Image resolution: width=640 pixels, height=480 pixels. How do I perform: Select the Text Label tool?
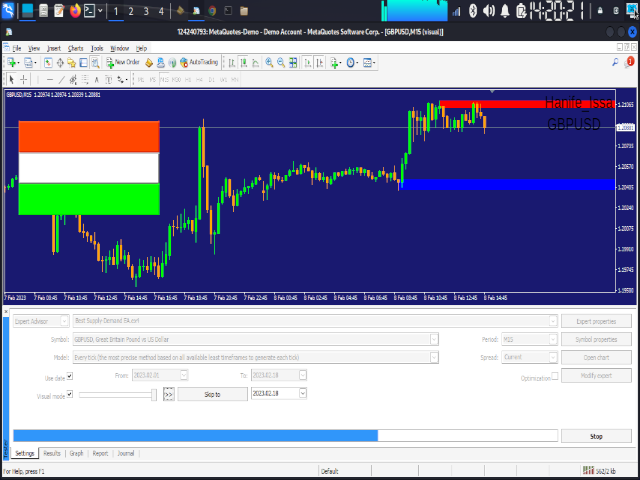pyautogui.click(x=109, y=79)
